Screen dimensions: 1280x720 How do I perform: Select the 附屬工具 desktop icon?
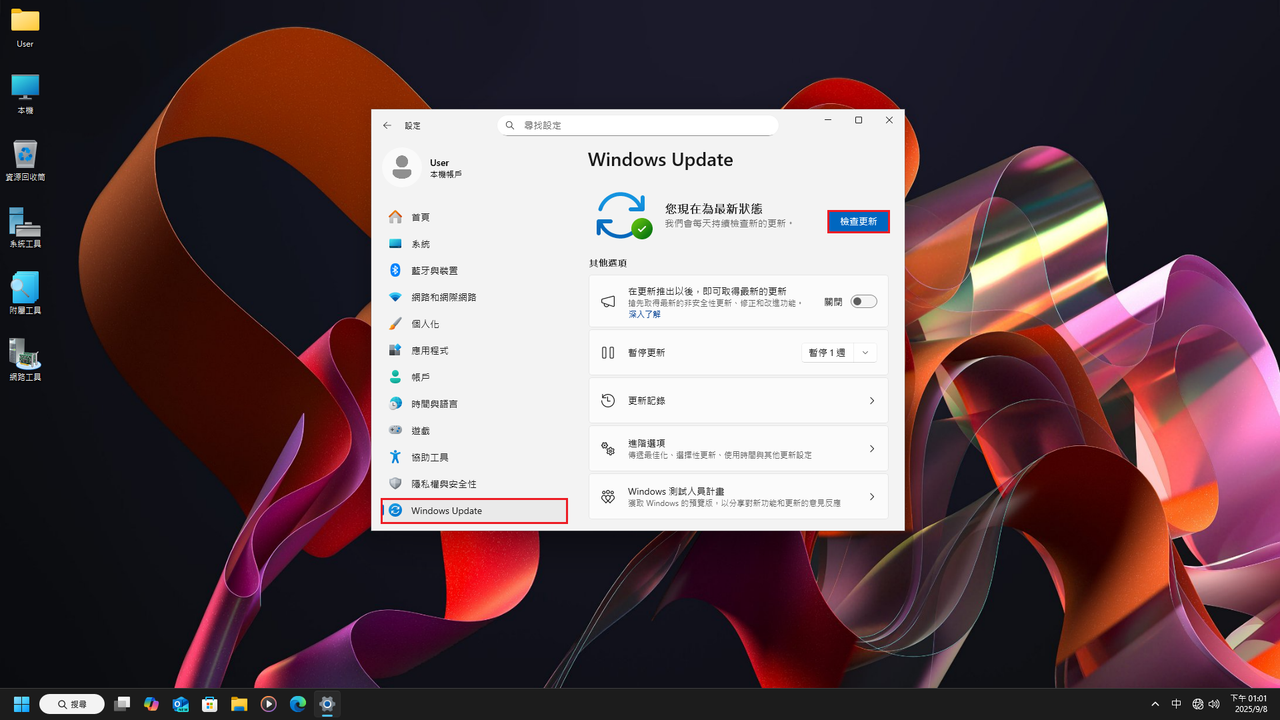(x=25, y=295)
